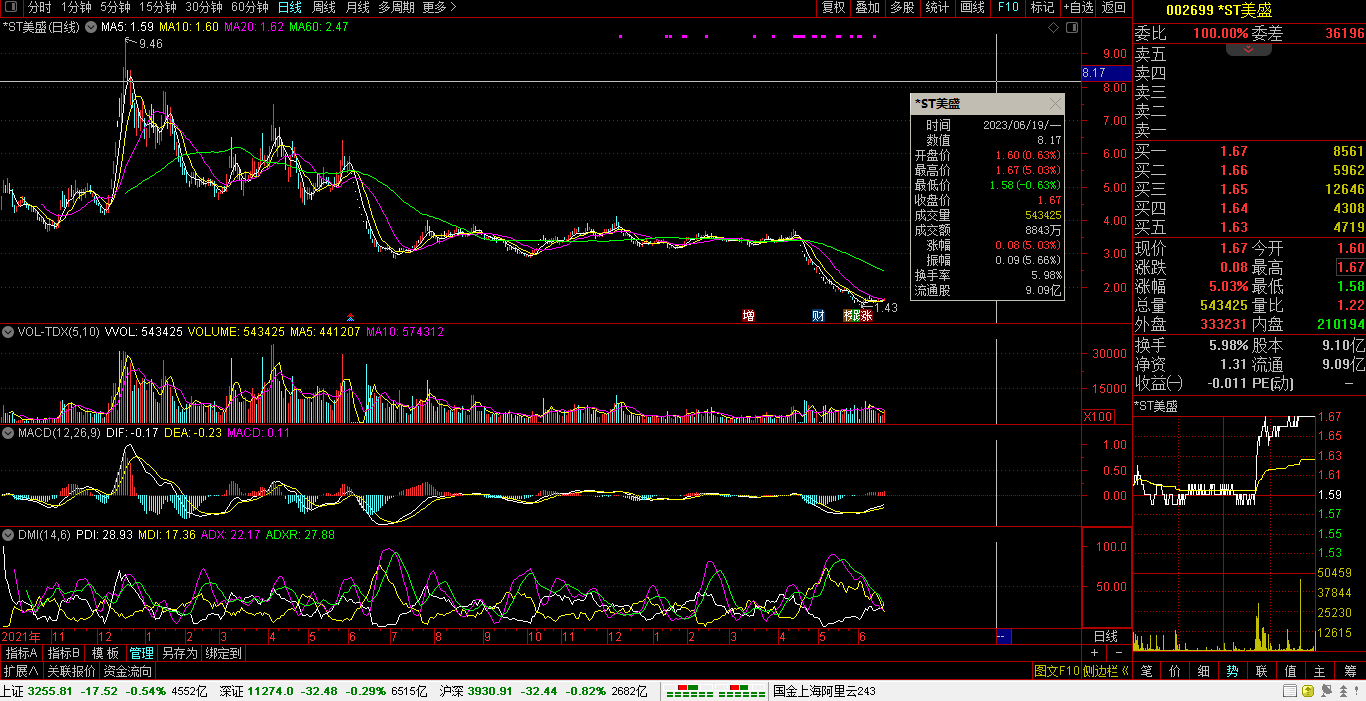Screen dimensions: 1366x701
Task: Toggle the left panel icon beside 分时
Action: point(11,7)
